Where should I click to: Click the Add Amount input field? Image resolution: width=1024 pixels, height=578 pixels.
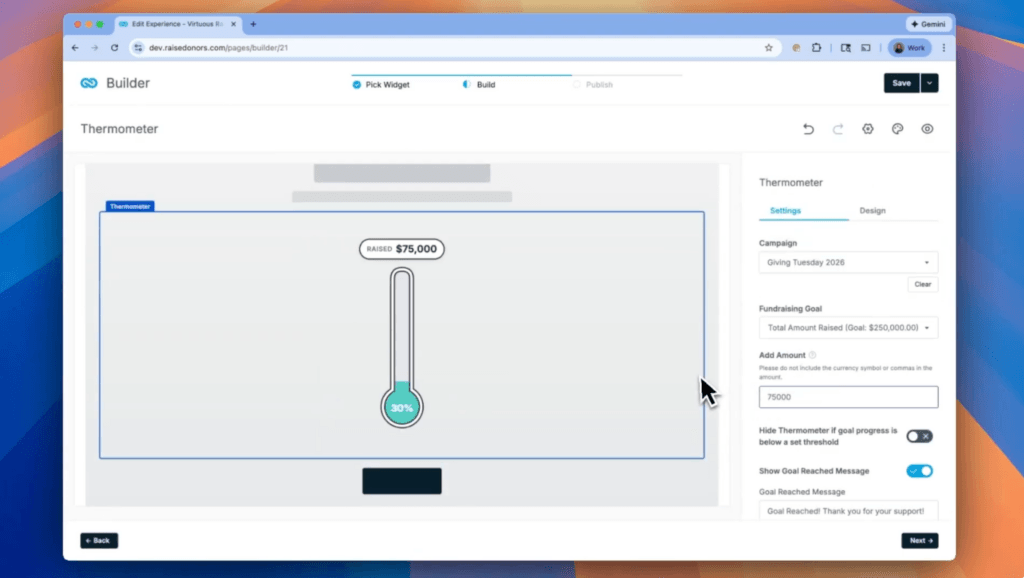tap(848, 397)
